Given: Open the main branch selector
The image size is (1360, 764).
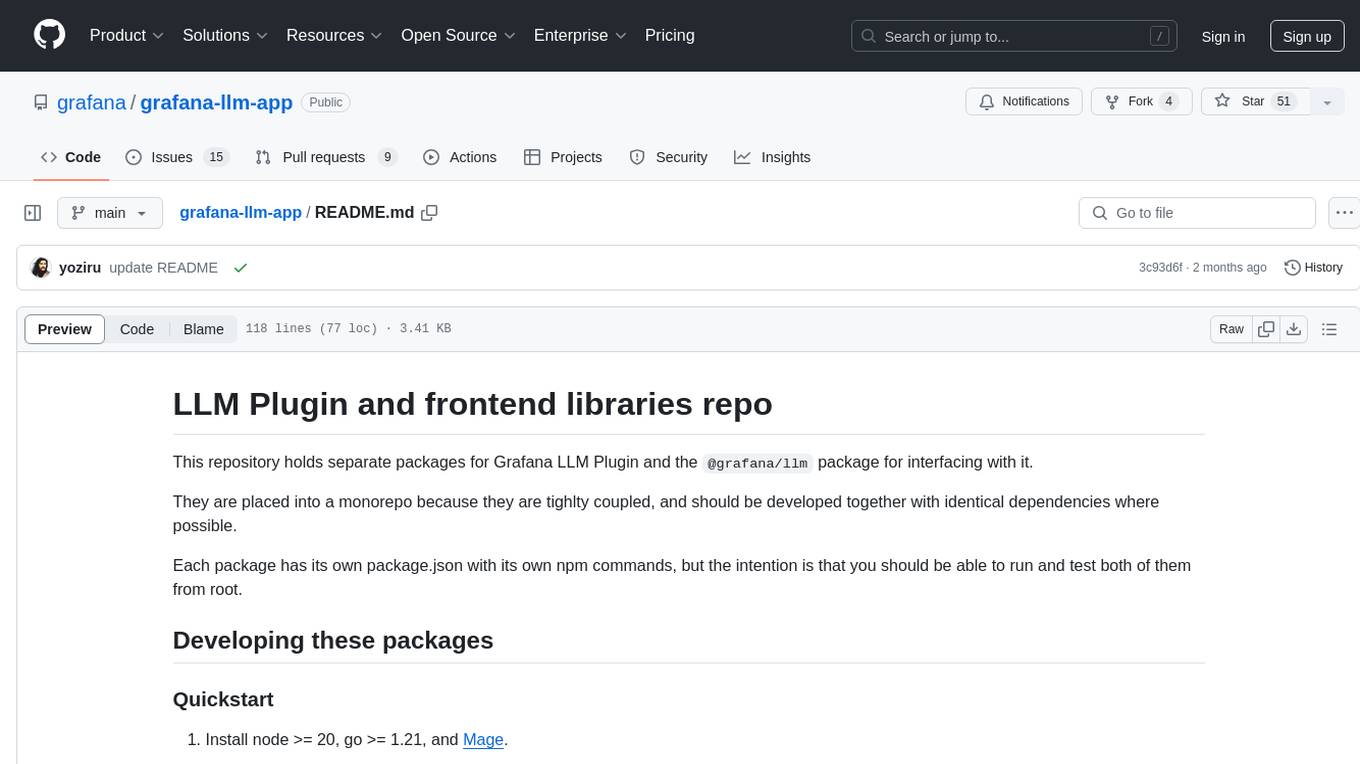Looking at the screenshot, I should [110, 213].
